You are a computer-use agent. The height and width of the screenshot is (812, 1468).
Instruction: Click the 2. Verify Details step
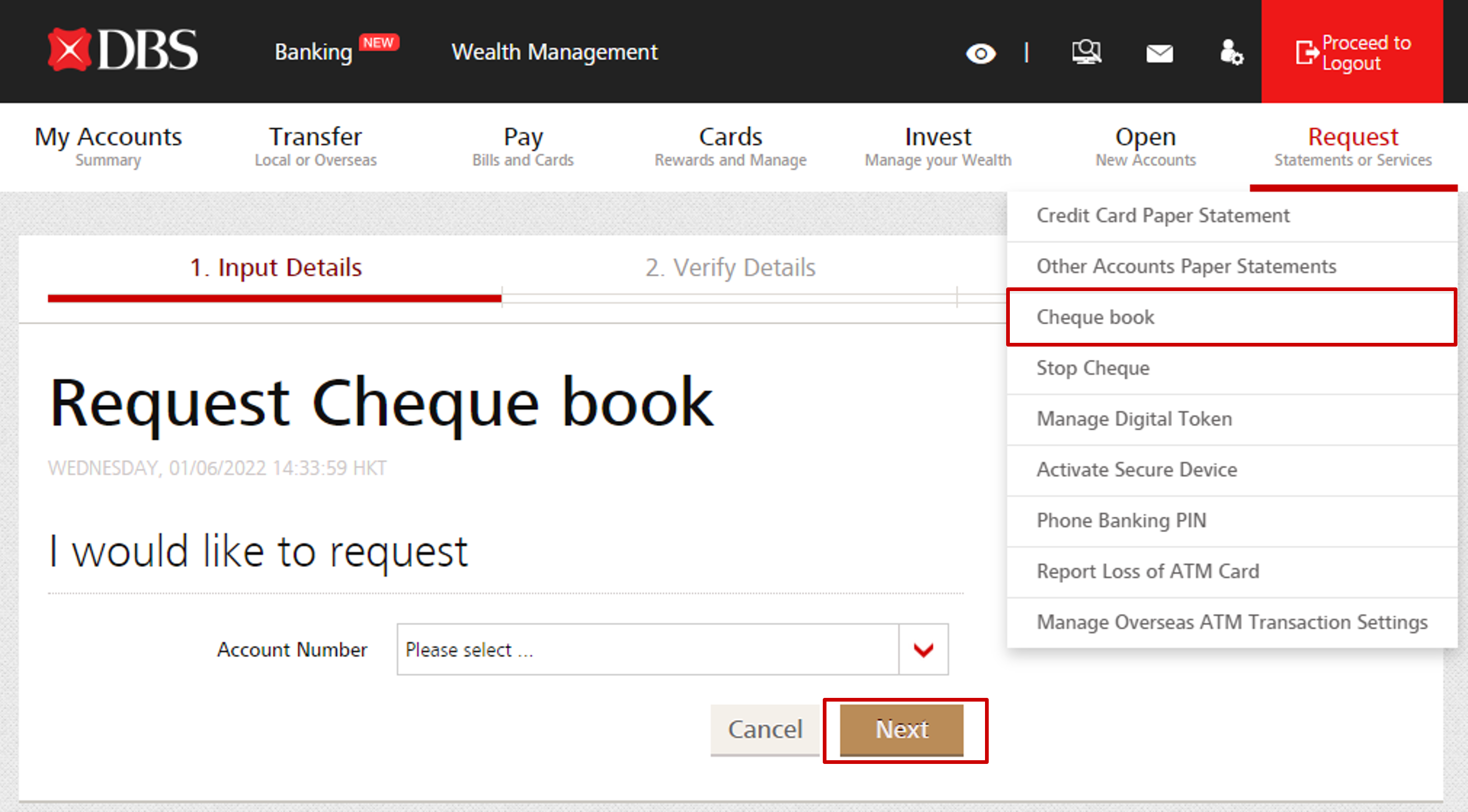pyautogui.click(x=729, y=267)
